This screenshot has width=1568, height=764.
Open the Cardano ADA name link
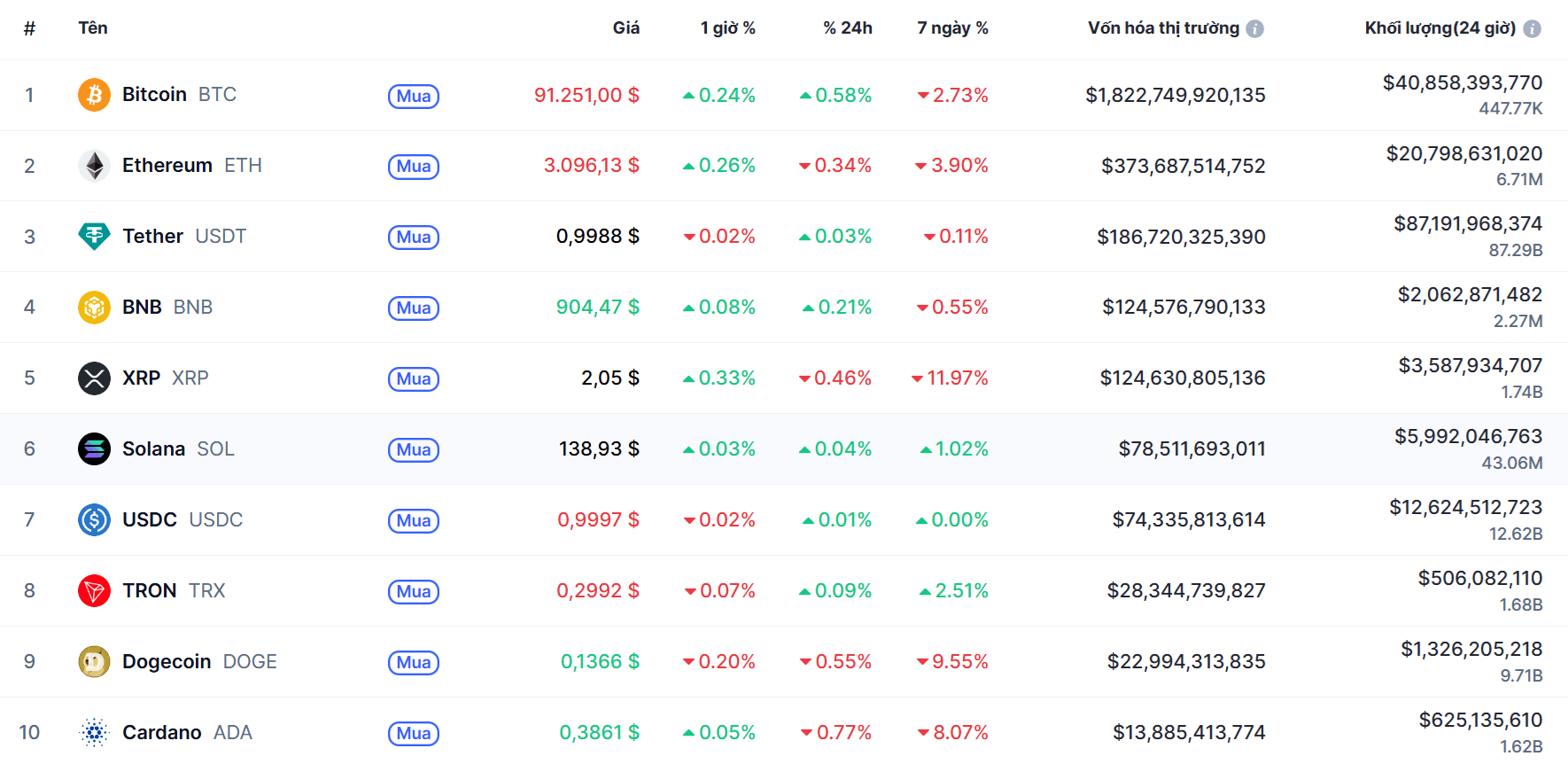[x=187, y=733]
